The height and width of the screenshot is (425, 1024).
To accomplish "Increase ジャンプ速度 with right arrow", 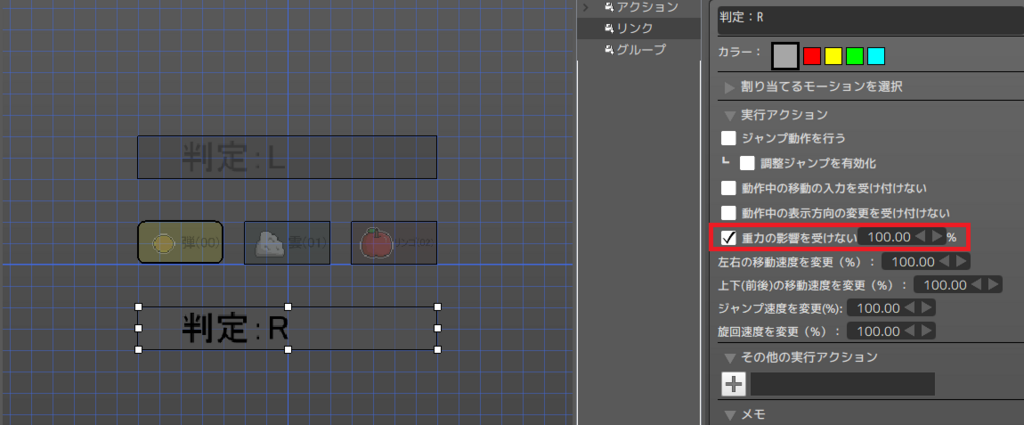I will point(926,307).
